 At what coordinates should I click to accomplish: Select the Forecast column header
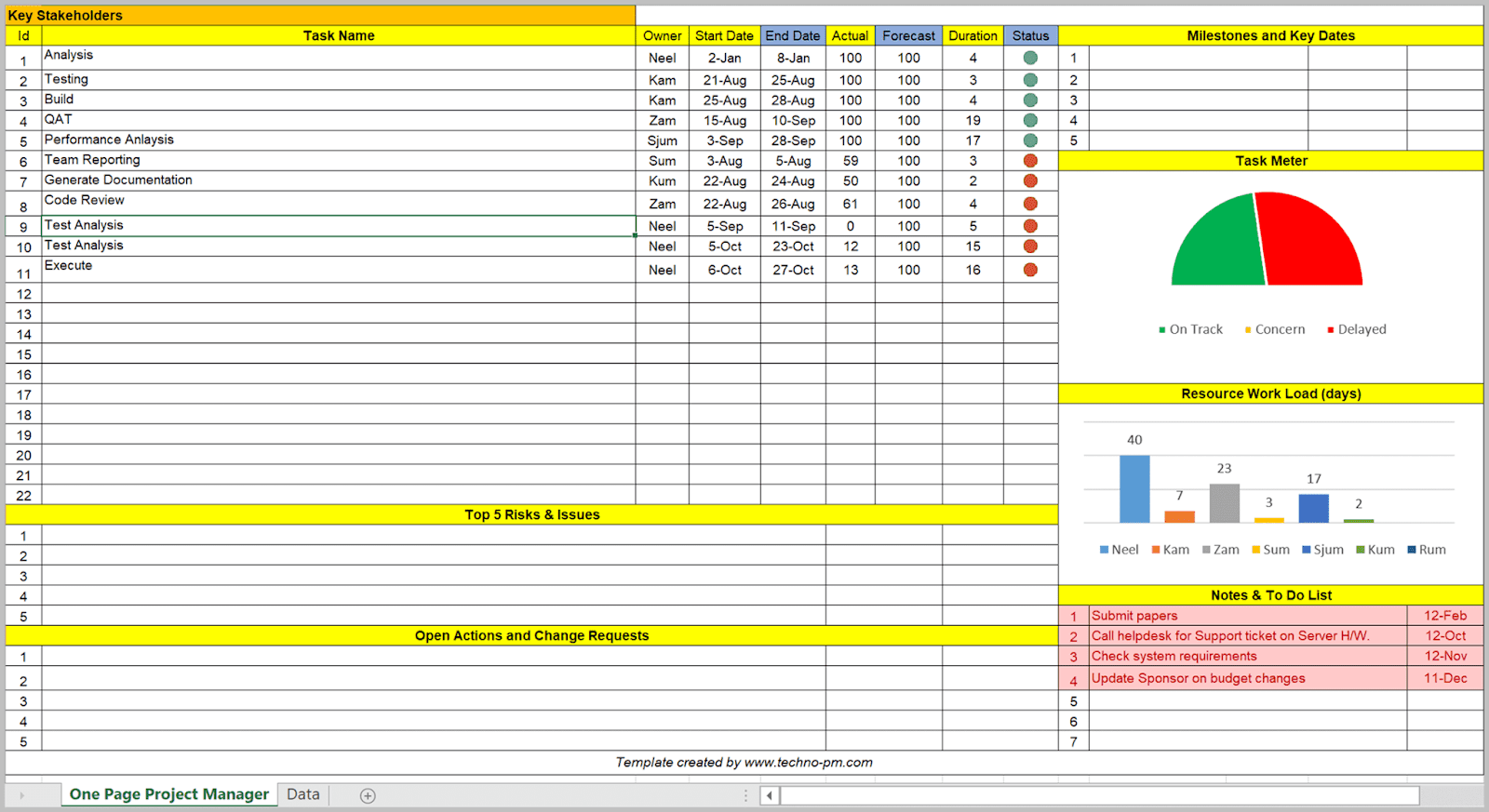pyautogui.click(x=908, y=35)
